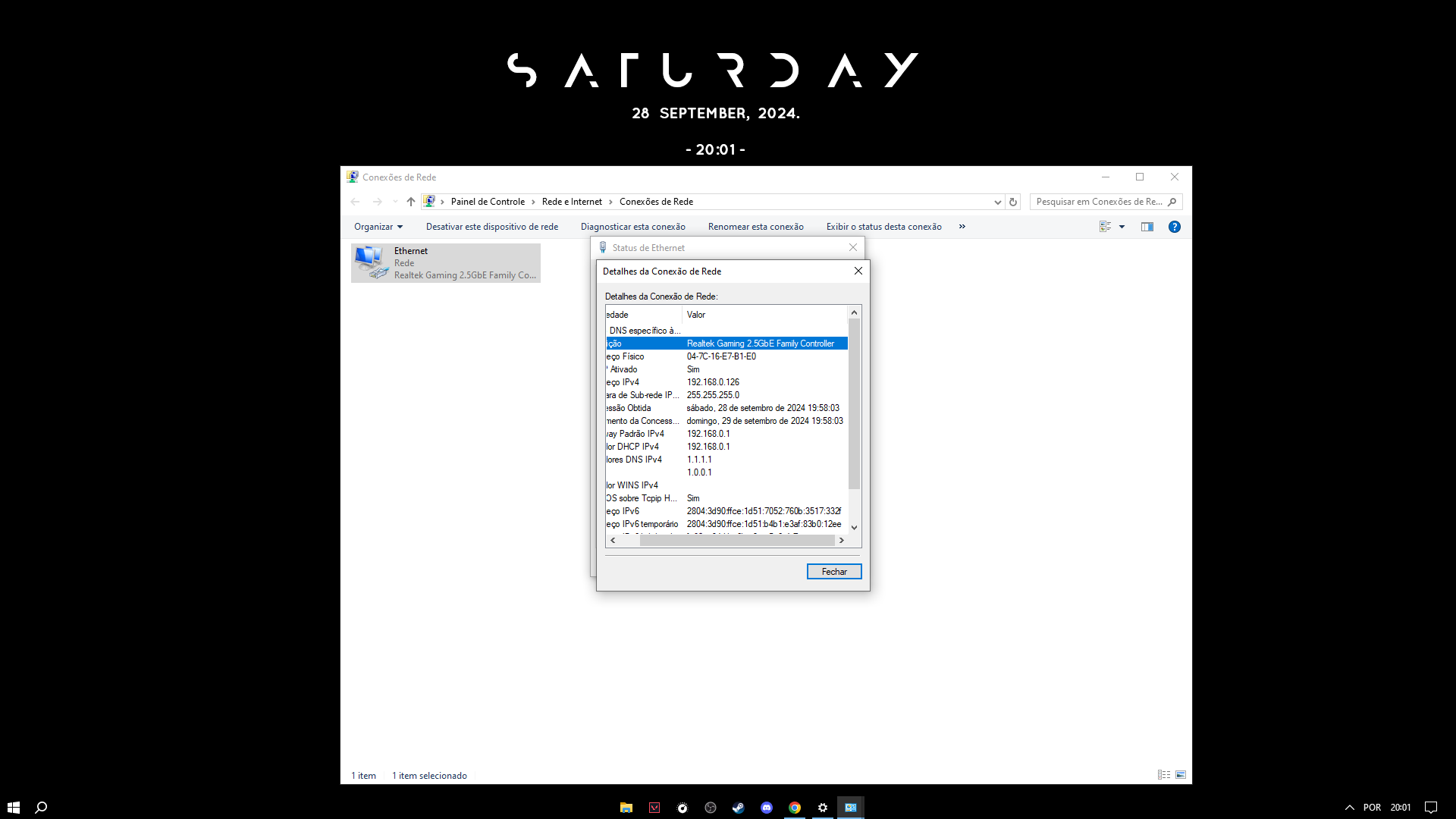Click the POR language indicator
The width and height of the screenshot is (1456, 819).
click(1372, 808)
